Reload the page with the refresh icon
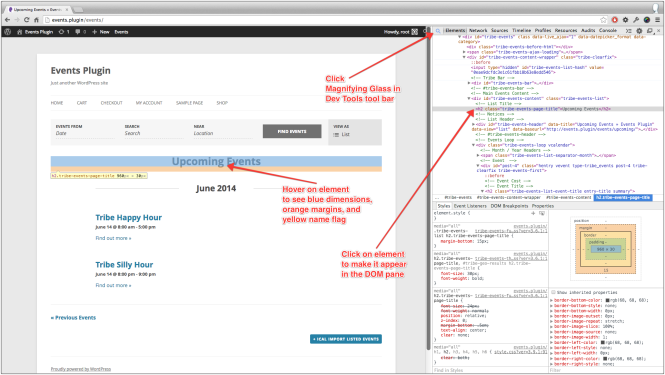The width and height of the screenshot is (665, 375). pyautogui.click(x=26, y=20)
